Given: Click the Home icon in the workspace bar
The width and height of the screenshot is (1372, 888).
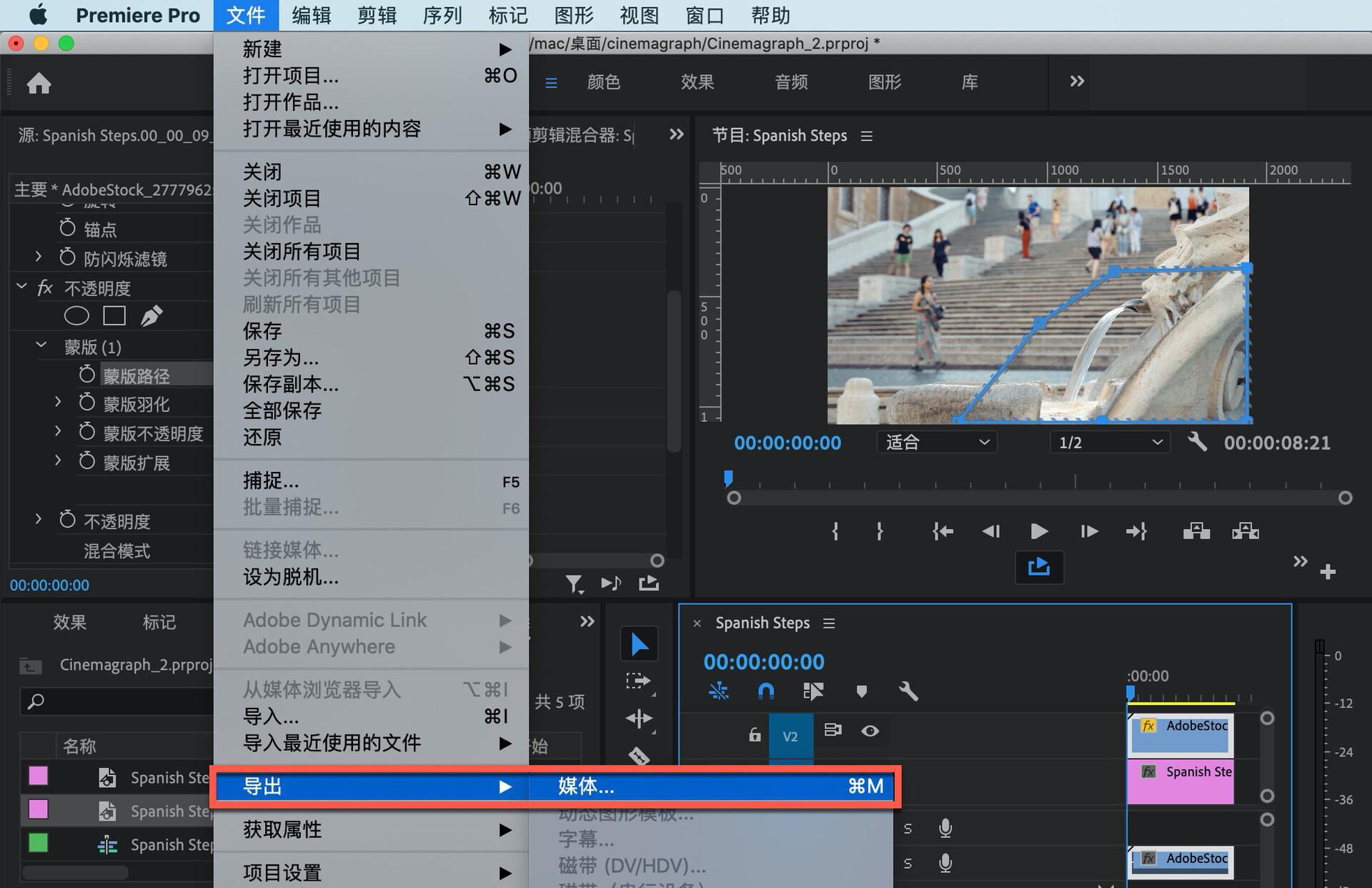Looking at the screenshot, I should pos(39,83).
